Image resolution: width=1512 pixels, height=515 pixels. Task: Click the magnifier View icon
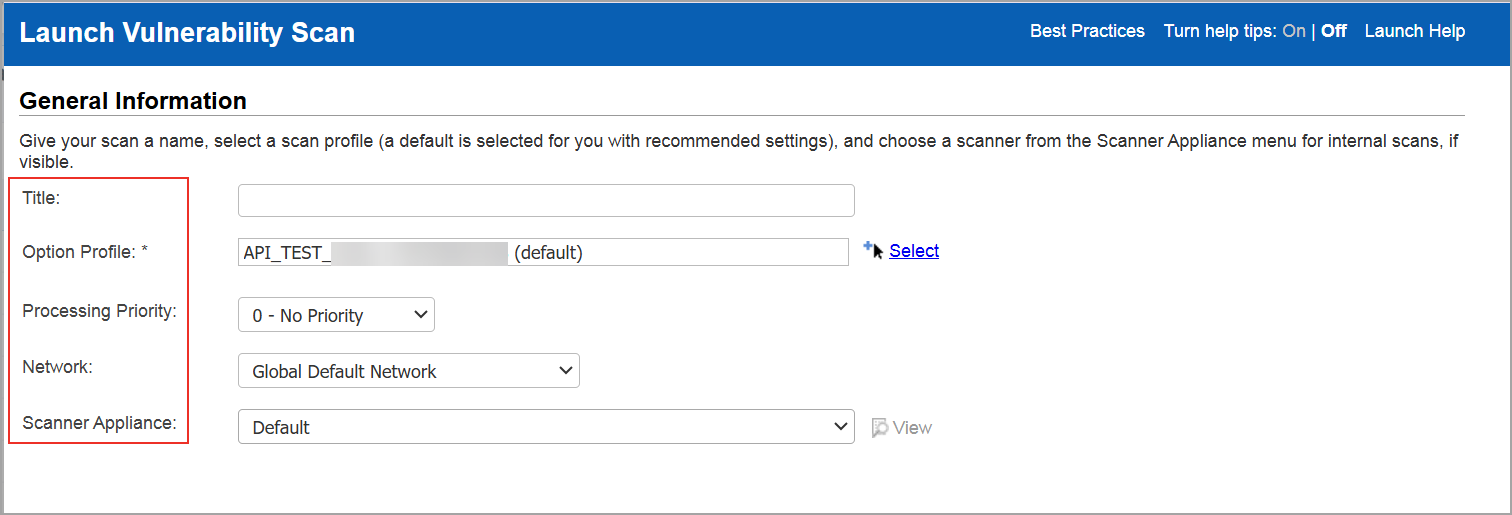pos(880,428)
